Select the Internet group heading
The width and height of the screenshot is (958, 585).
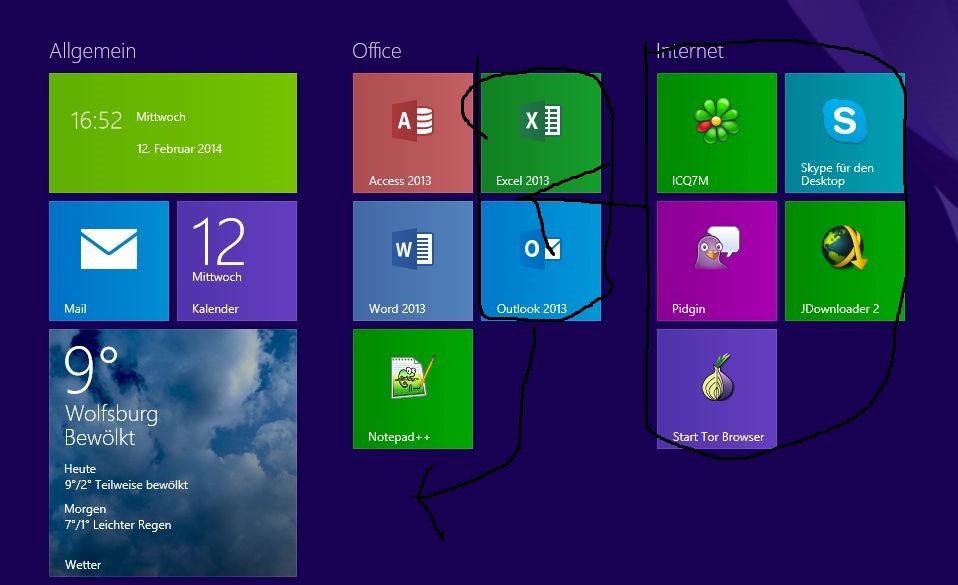(x=690, y=51)
